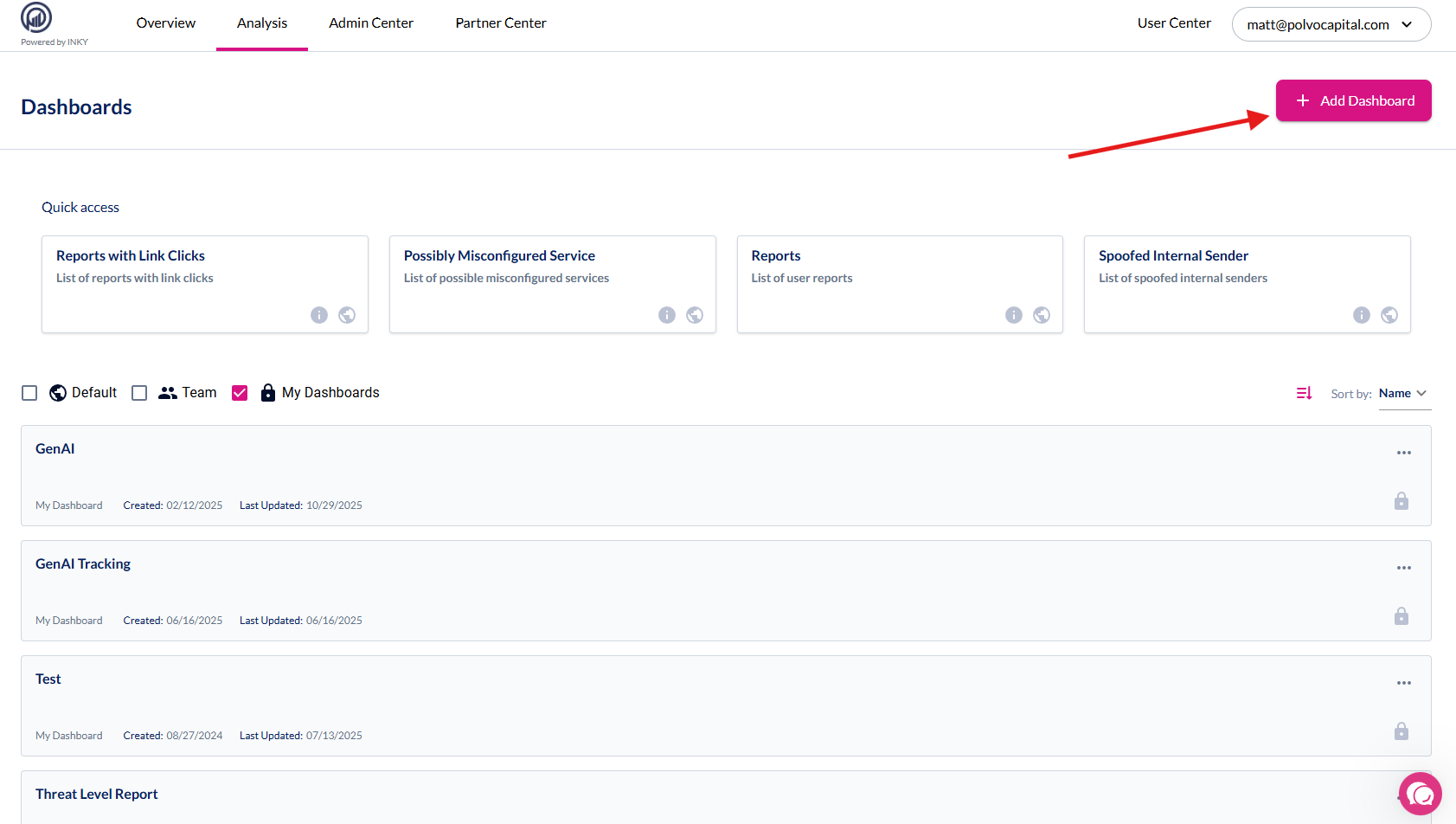Show info for Possibly Misconfigured Service card
1456x824 pixels.
click(667, 315)
